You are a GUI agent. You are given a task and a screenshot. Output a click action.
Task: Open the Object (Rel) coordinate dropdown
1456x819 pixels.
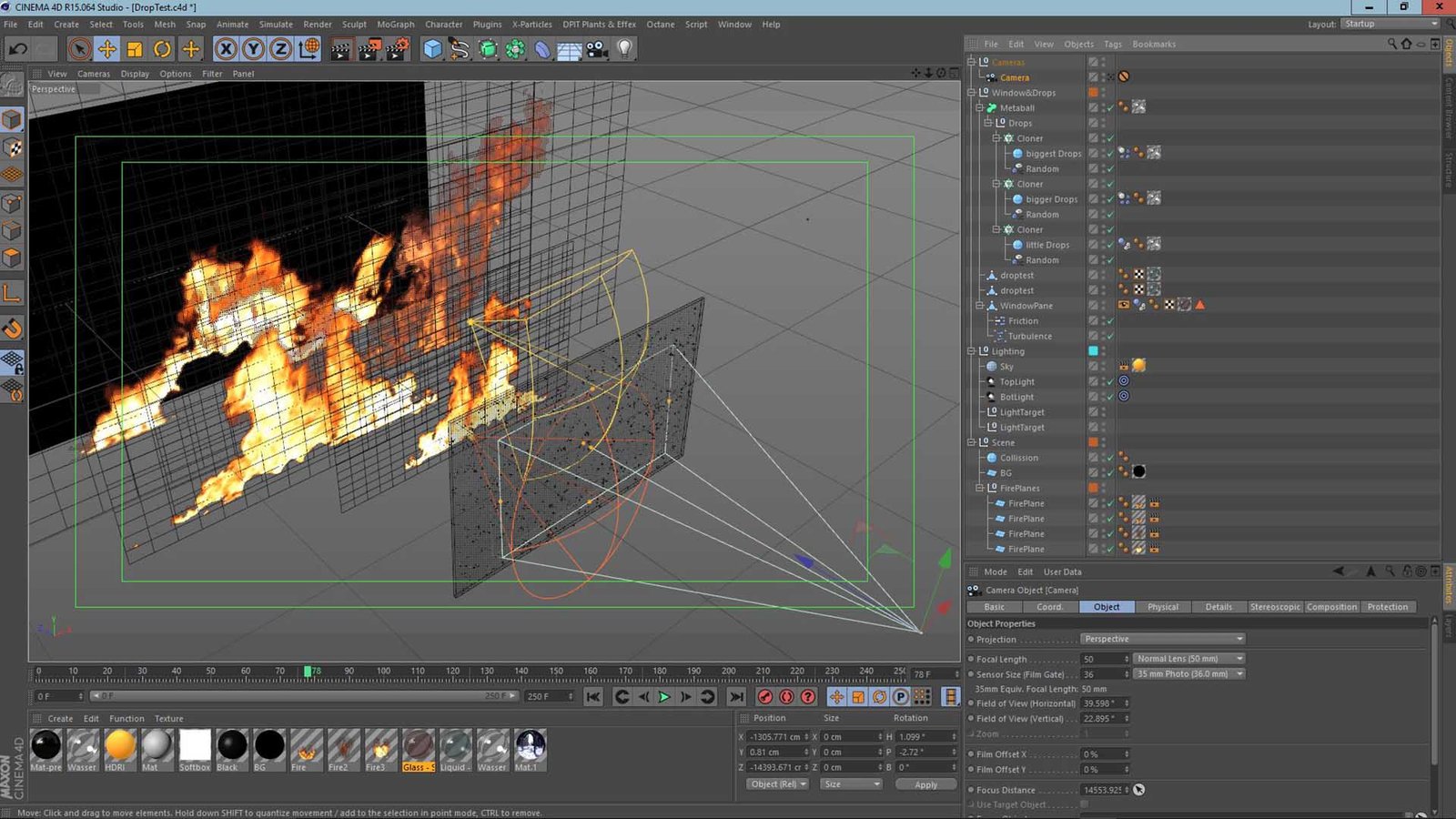(x=777, y=784)
